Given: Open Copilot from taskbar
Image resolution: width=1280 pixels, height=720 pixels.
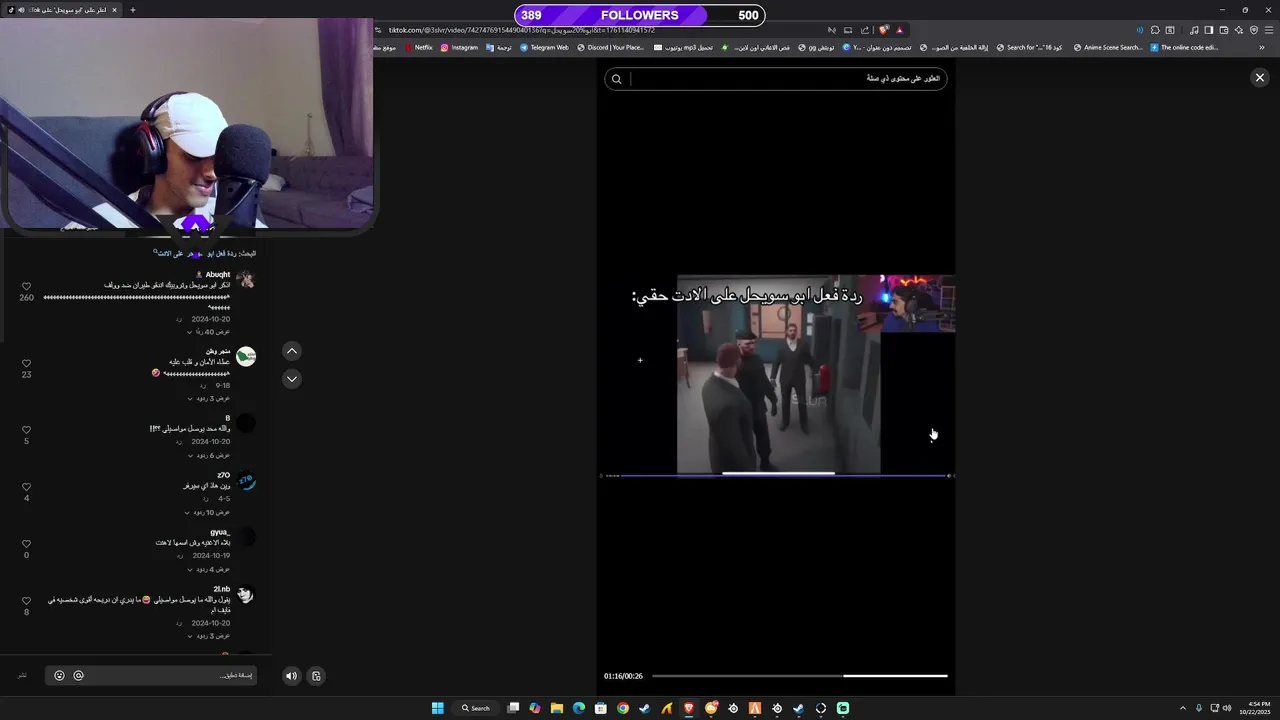Looking at the screenshot, I should coord(535,708).
